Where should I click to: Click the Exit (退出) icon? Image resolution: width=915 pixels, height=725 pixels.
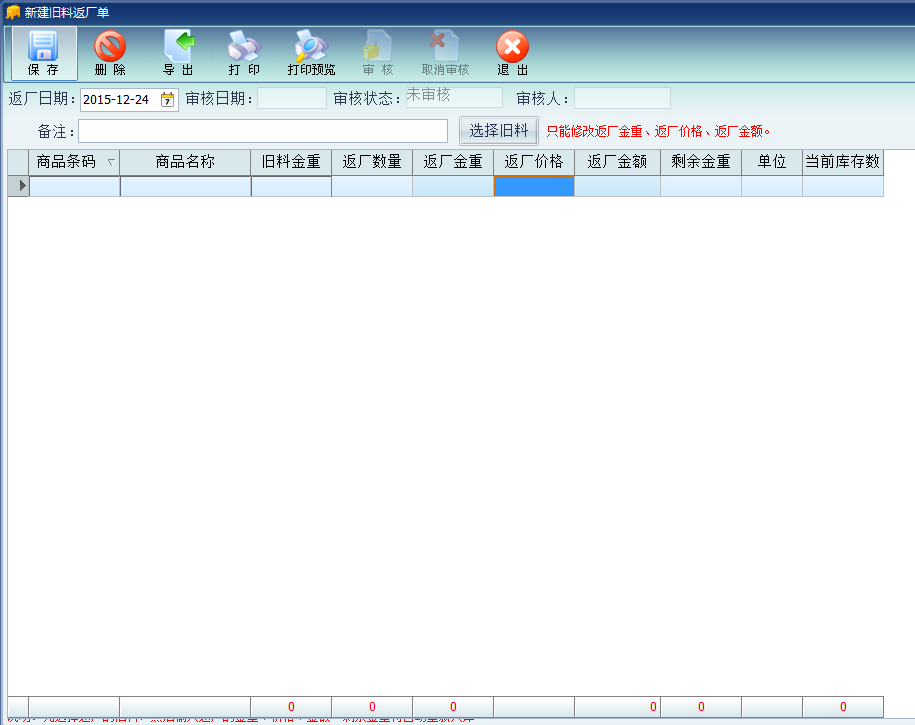(512, 53)
